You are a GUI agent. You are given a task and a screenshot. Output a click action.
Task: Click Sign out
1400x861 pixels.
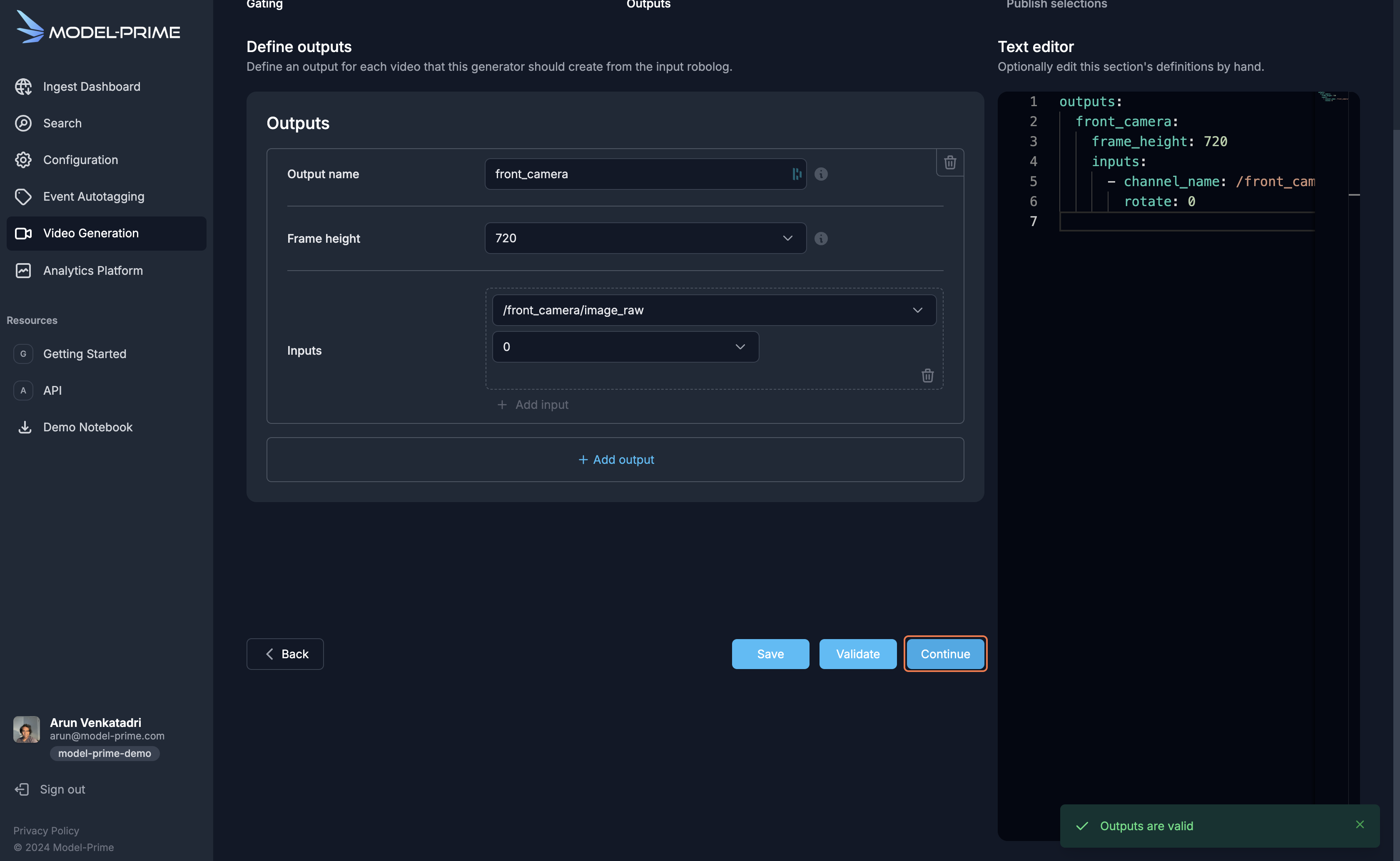50,789
